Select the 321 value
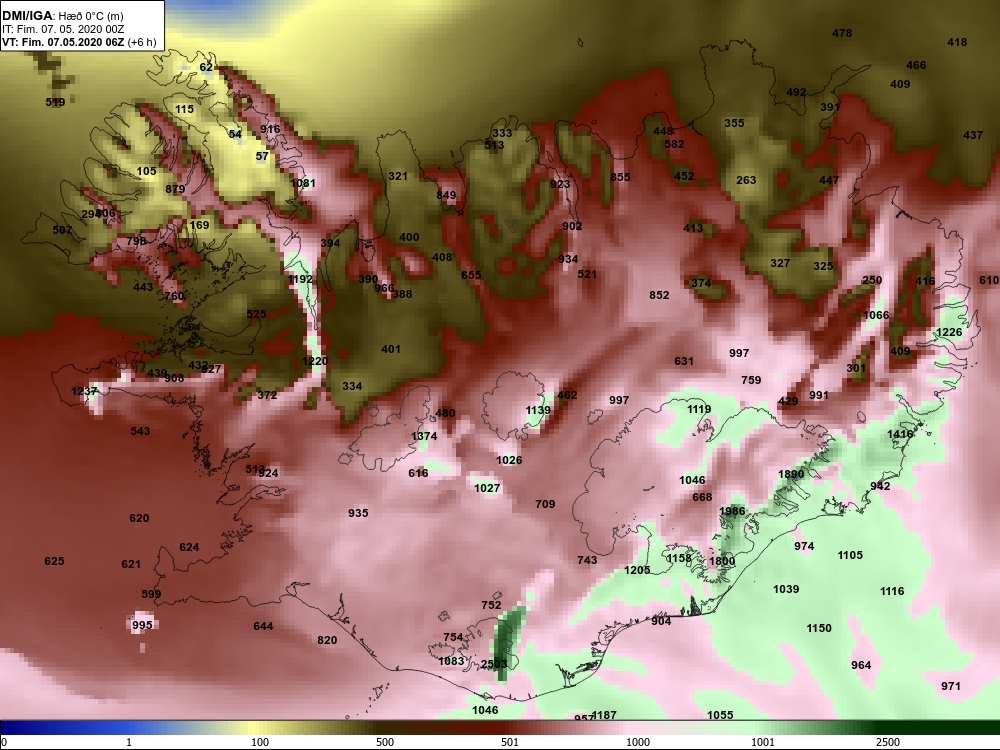1000x750 pixels. tap(398, 176)
